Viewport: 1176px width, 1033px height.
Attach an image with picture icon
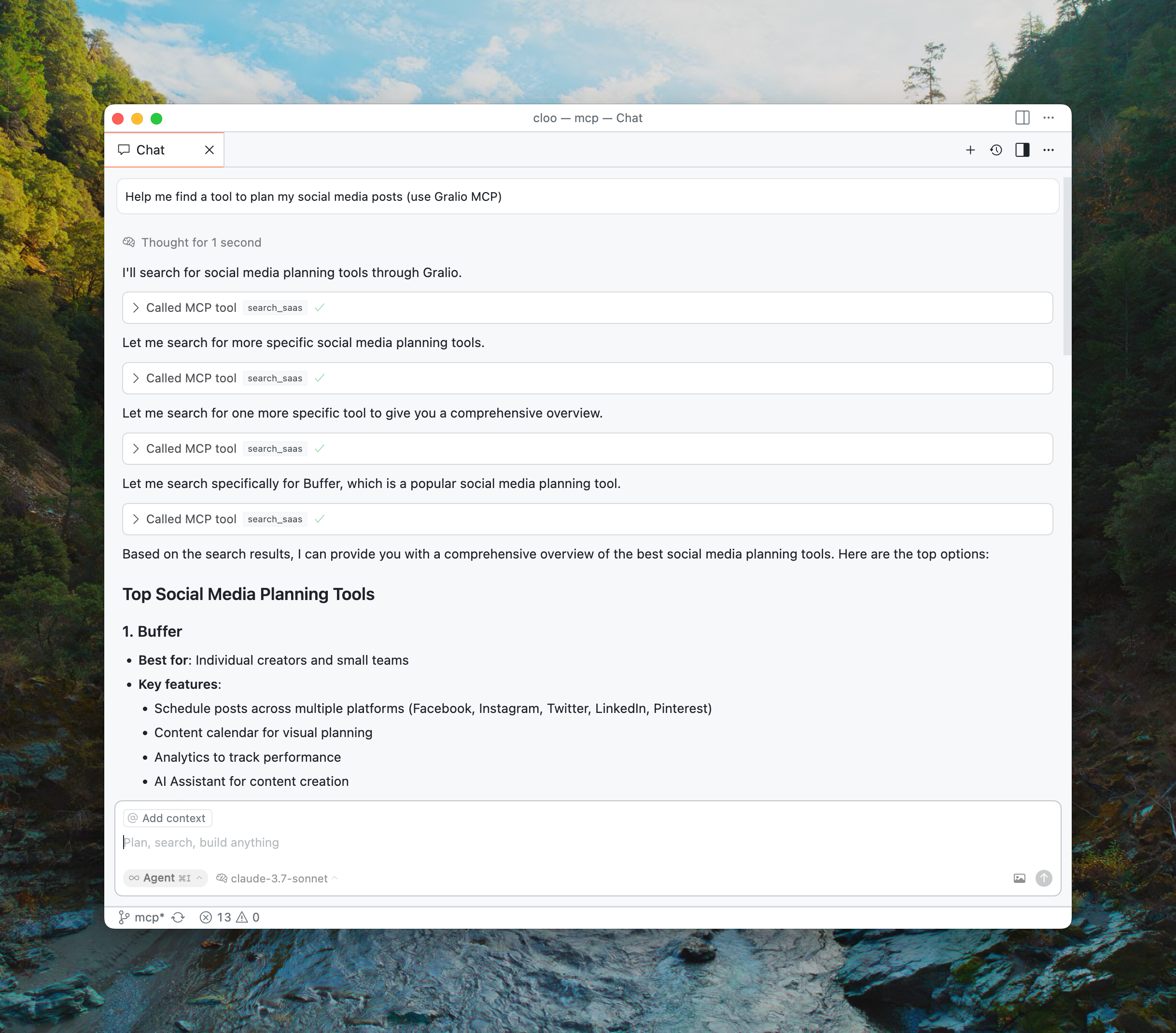[x=1019, y=878]
